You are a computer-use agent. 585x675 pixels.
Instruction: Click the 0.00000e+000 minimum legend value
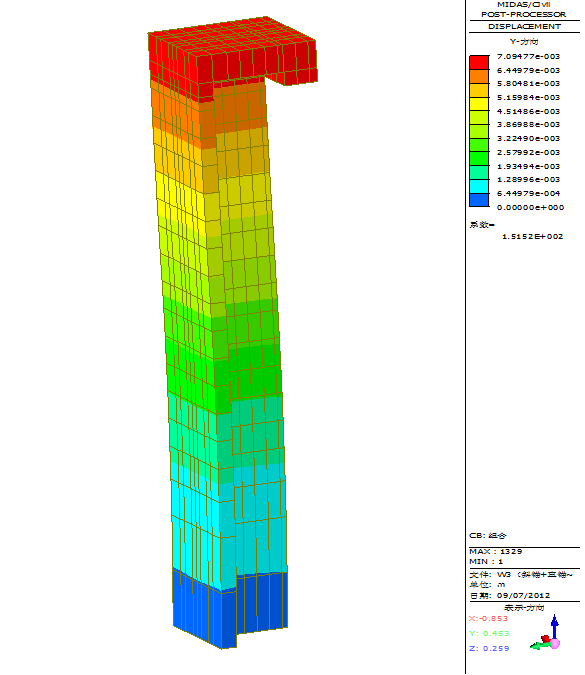tap(530, 207)
